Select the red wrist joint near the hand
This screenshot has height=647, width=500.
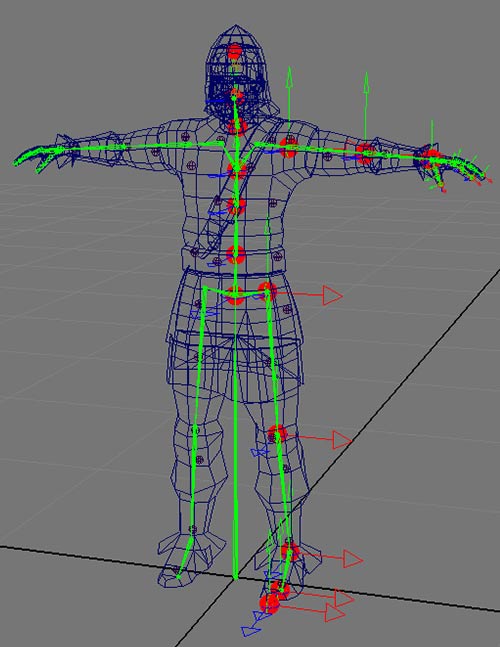pyautogui.click(x=432, y=158)
